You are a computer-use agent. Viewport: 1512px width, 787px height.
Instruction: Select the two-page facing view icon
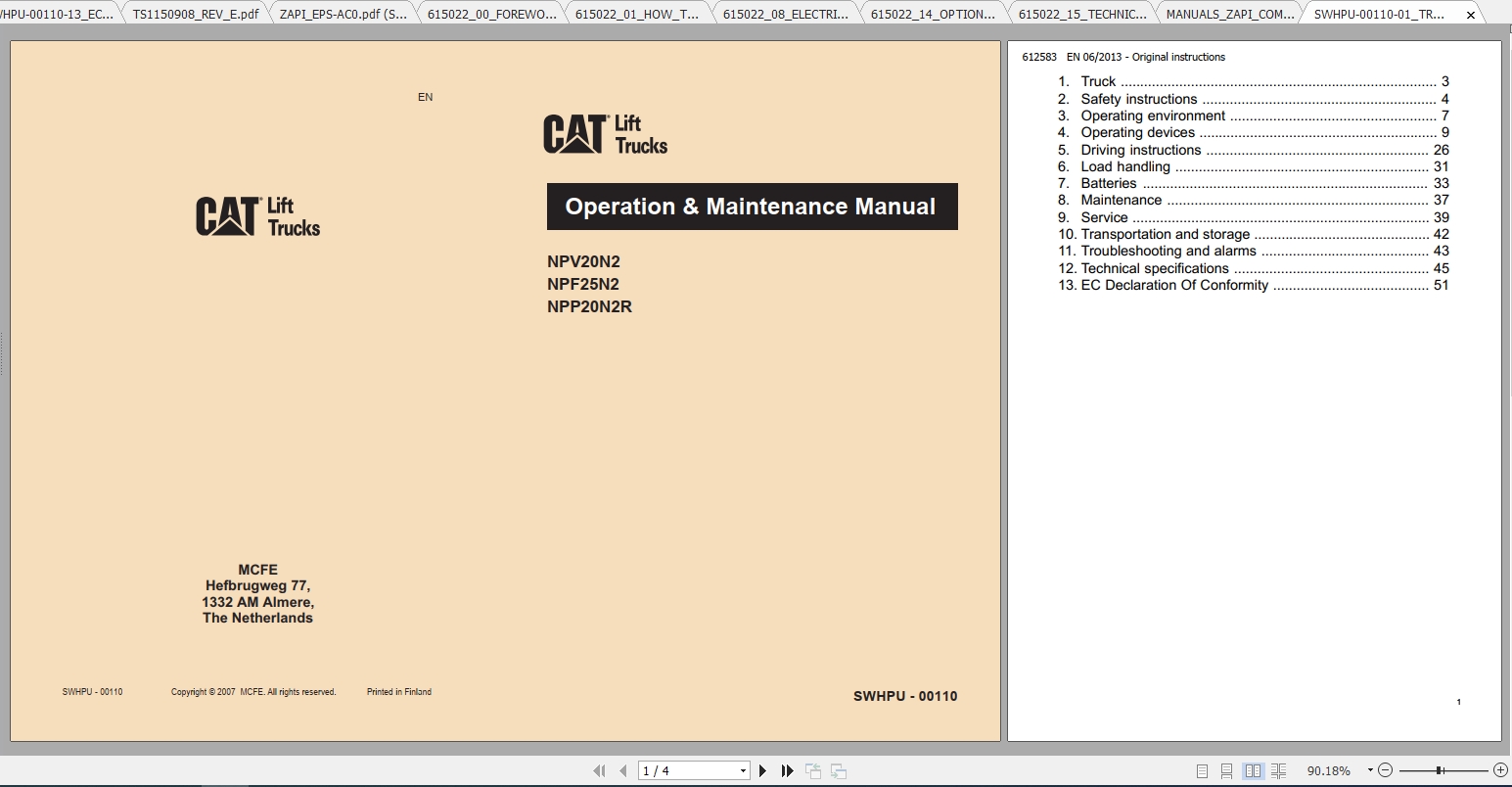[x=1255, y=770]
